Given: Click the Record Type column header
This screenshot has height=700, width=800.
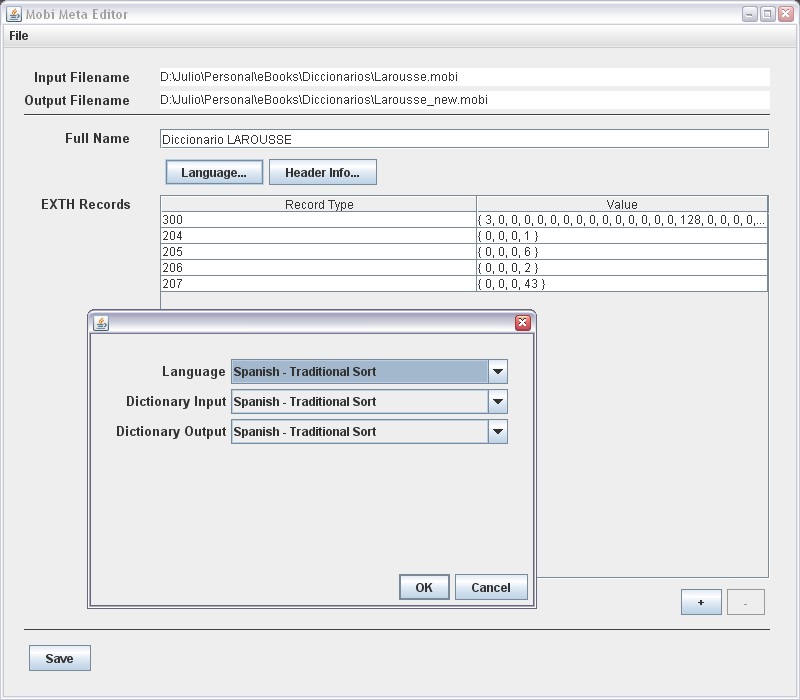Looking at the screenshot, I should coord(319,204).
